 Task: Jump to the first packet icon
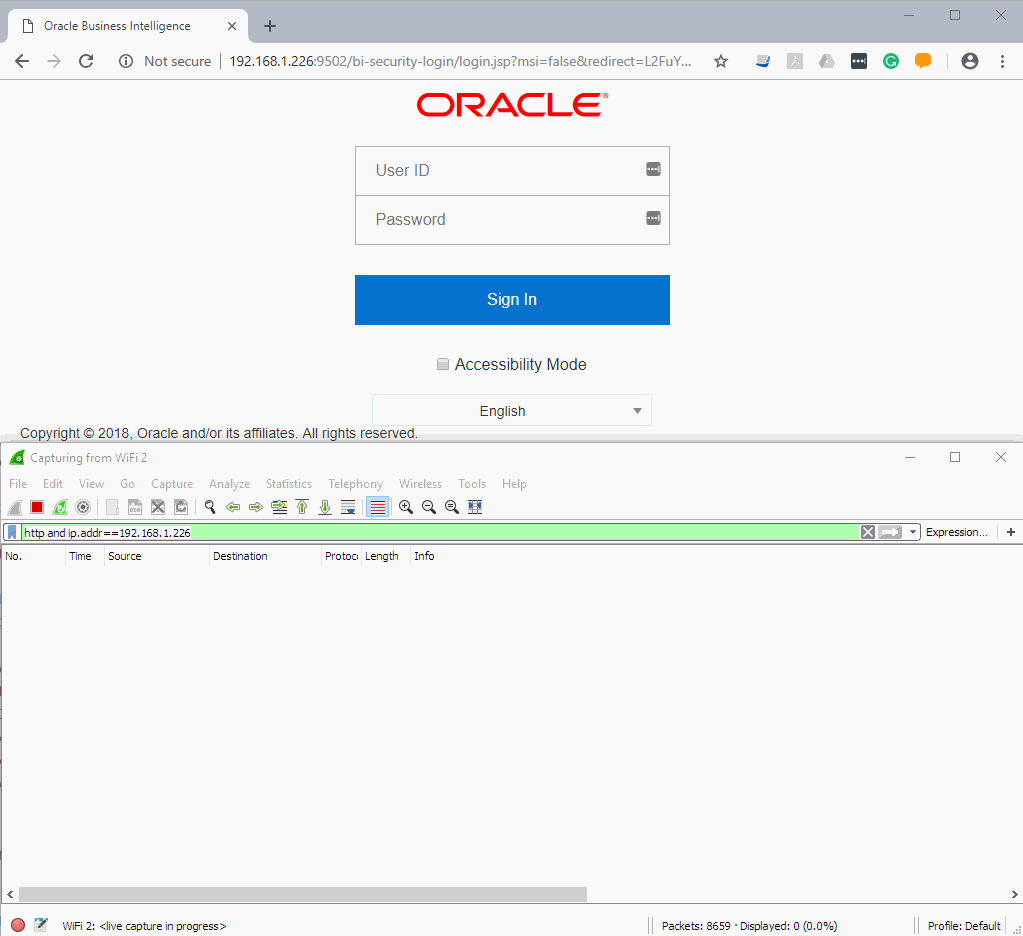pos(302,507)
